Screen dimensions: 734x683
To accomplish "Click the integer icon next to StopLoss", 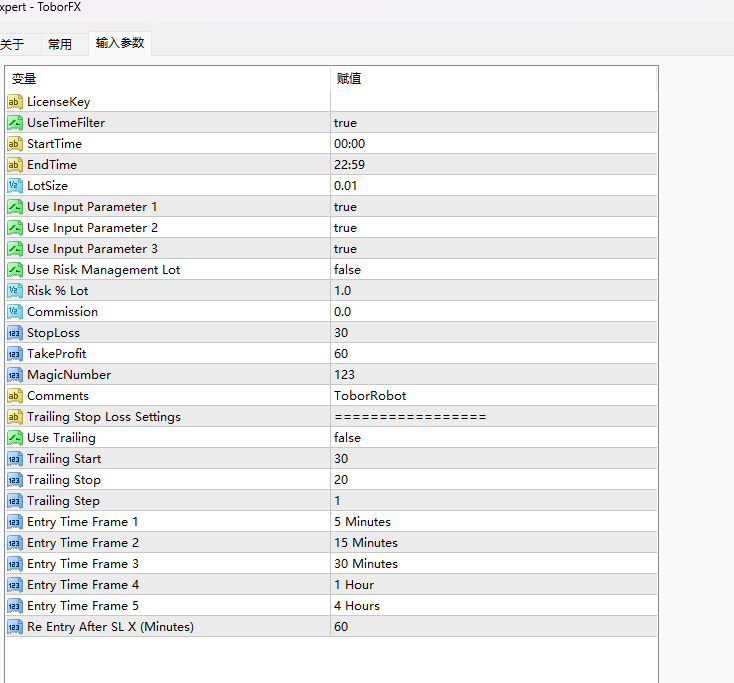I will click(x=15, y=333).
